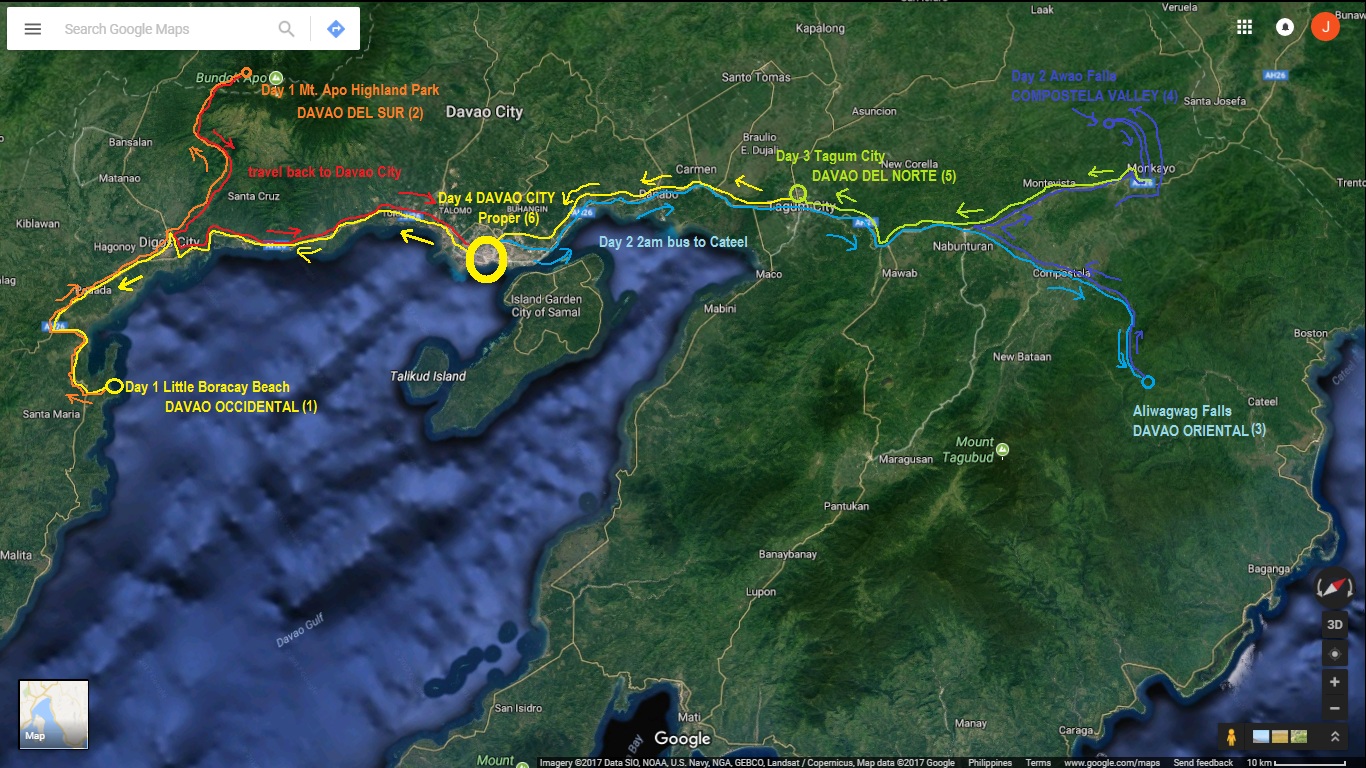Select the Mabini place label
The height and width of the screenshot is (768, 1366).
[x=719, y=309]
